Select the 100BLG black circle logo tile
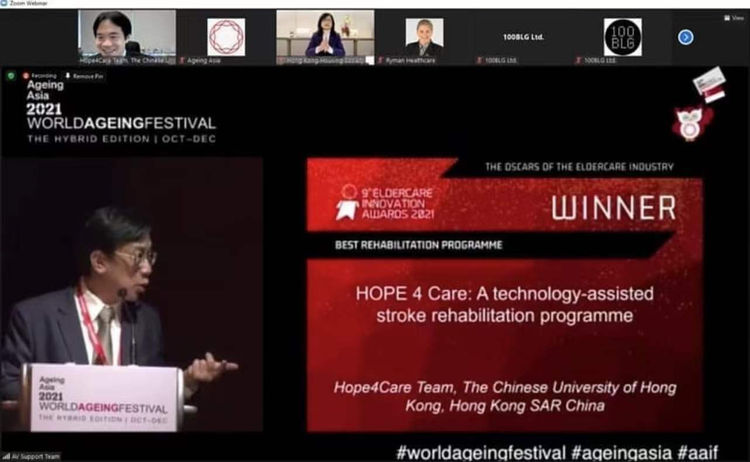750x462 pixels. [x=623, y=37]
